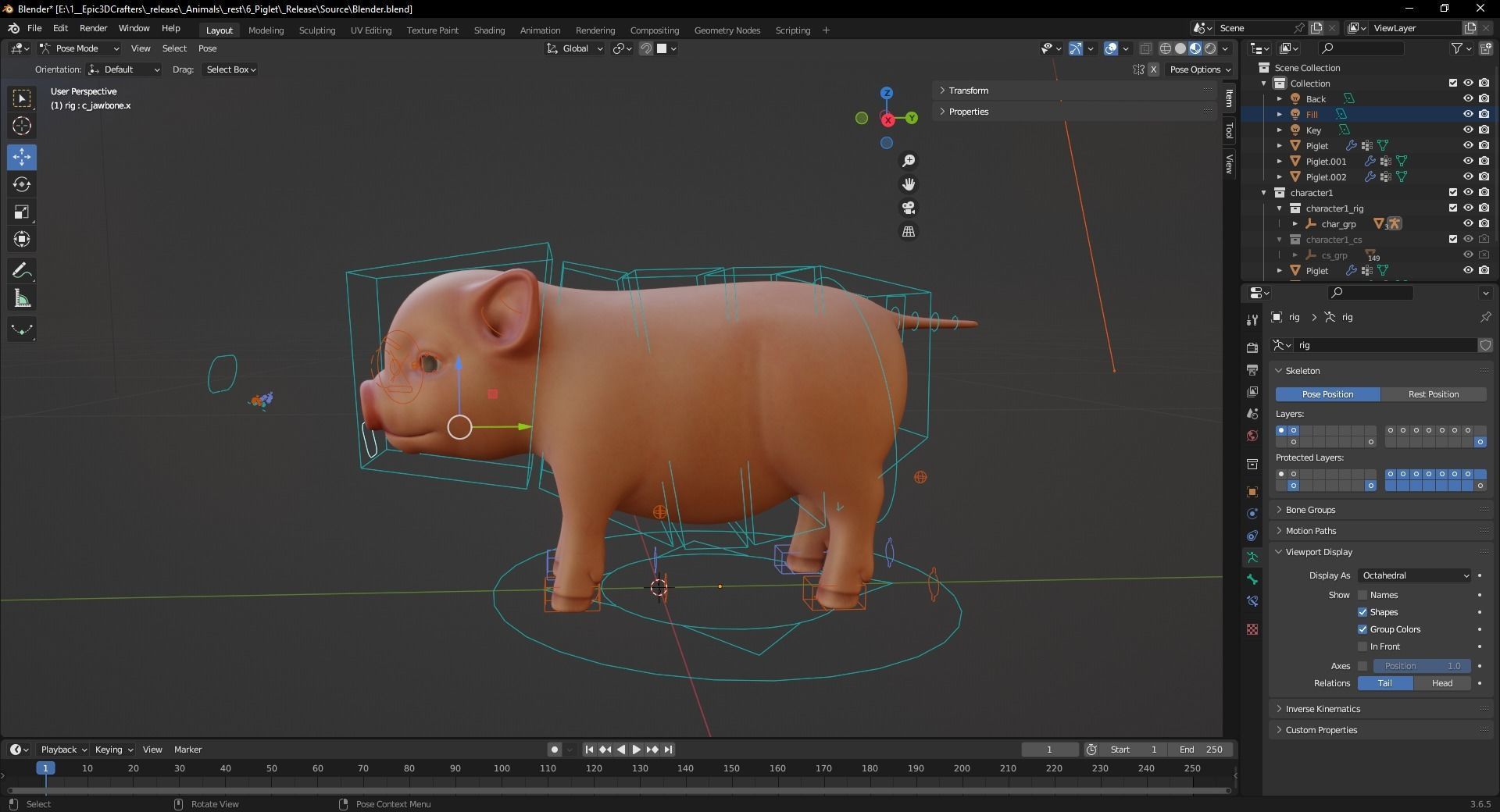
Task: Expand the Motion Paths panel
Action: [1380, 531]
